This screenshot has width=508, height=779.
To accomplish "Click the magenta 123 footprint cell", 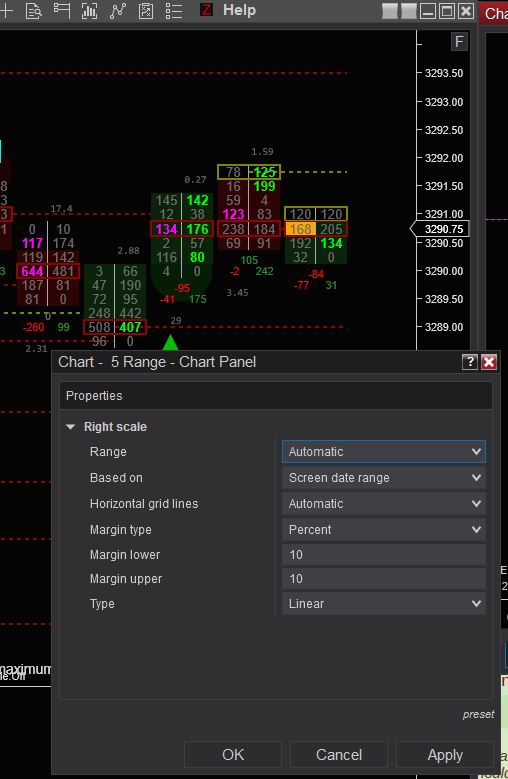I will point(233,214).
